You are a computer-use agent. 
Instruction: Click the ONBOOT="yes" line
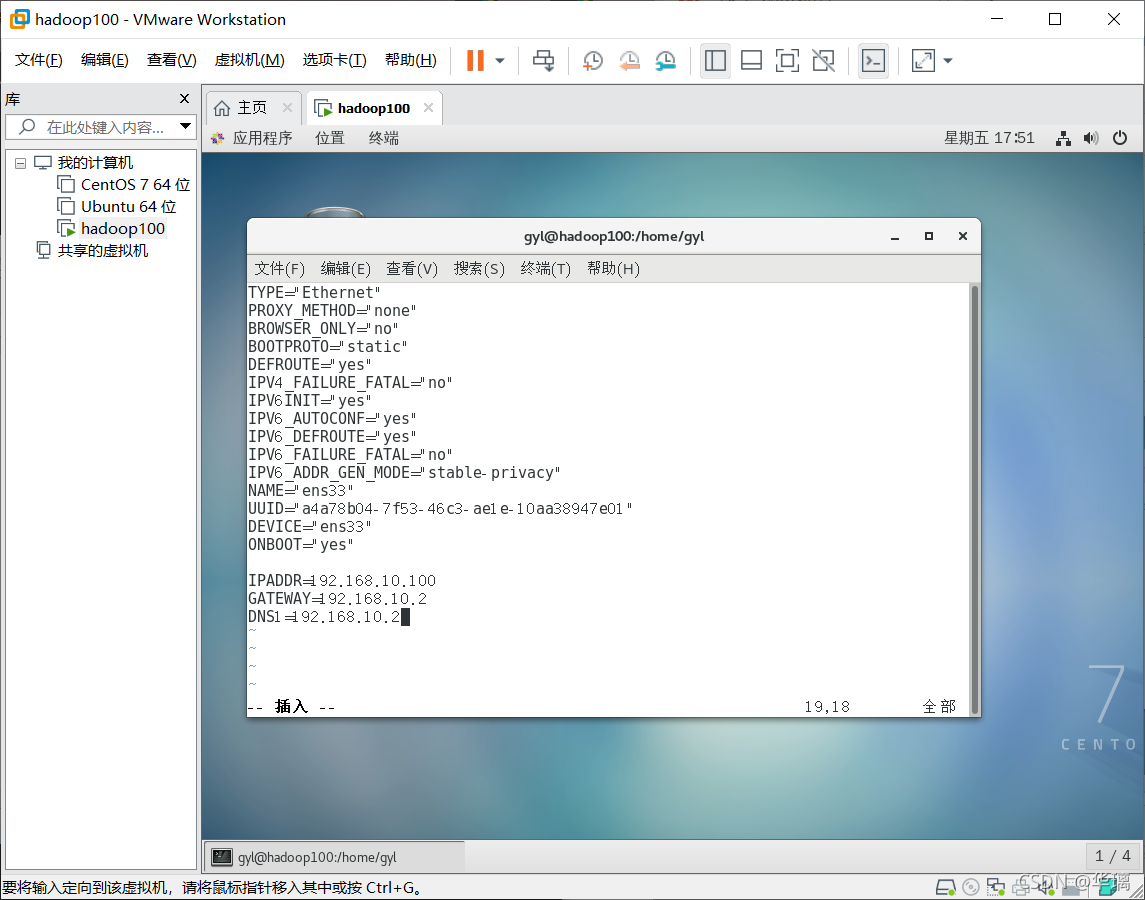click(x=301, y=545)
